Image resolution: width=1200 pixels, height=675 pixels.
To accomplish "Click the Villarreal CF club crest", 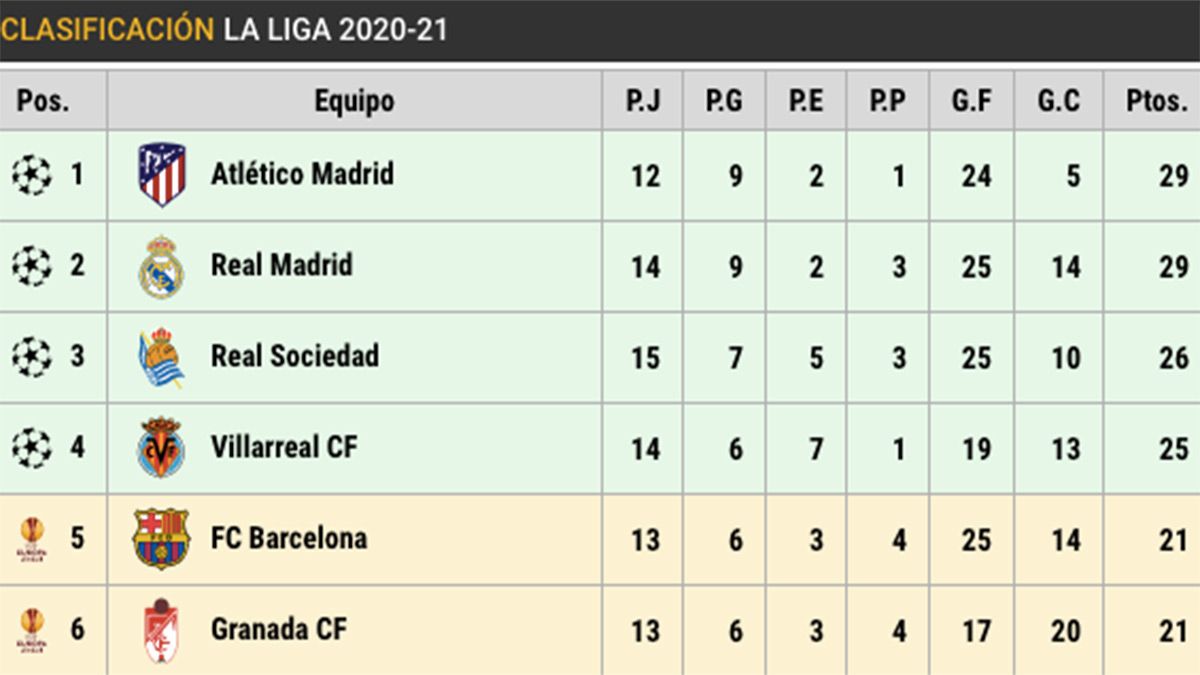I will point(161,448).
